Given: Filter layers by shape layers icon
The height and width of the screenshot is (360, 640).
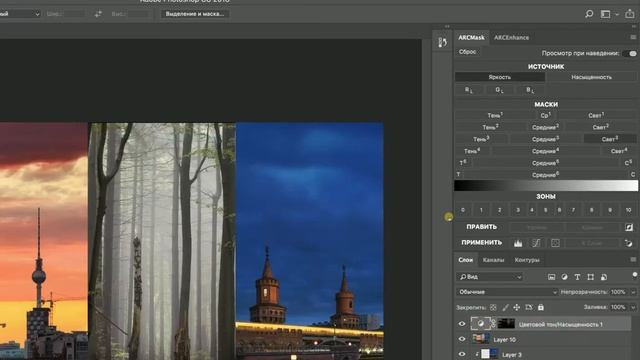Looking at the screenshot, I should pos(590,277).
